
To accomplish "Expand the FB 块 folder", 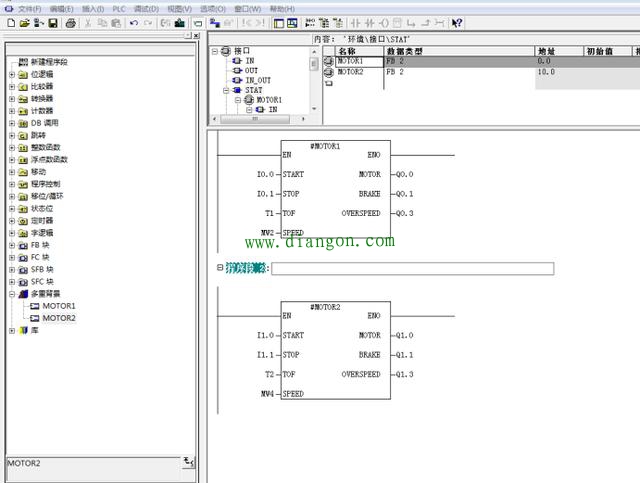I will pyautogui.click(x=12, y=245).
